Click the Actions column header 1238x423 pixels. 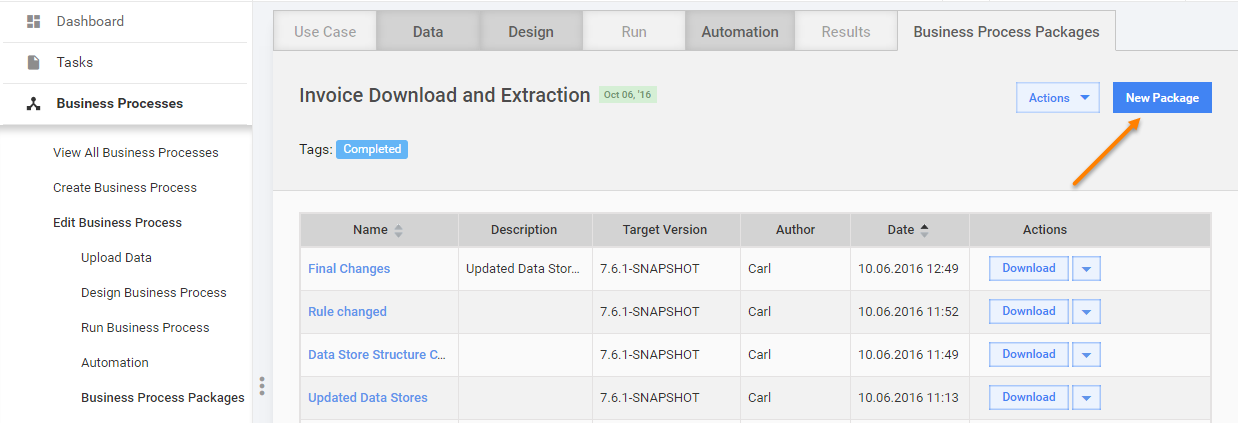click(x=1045, y=230)
